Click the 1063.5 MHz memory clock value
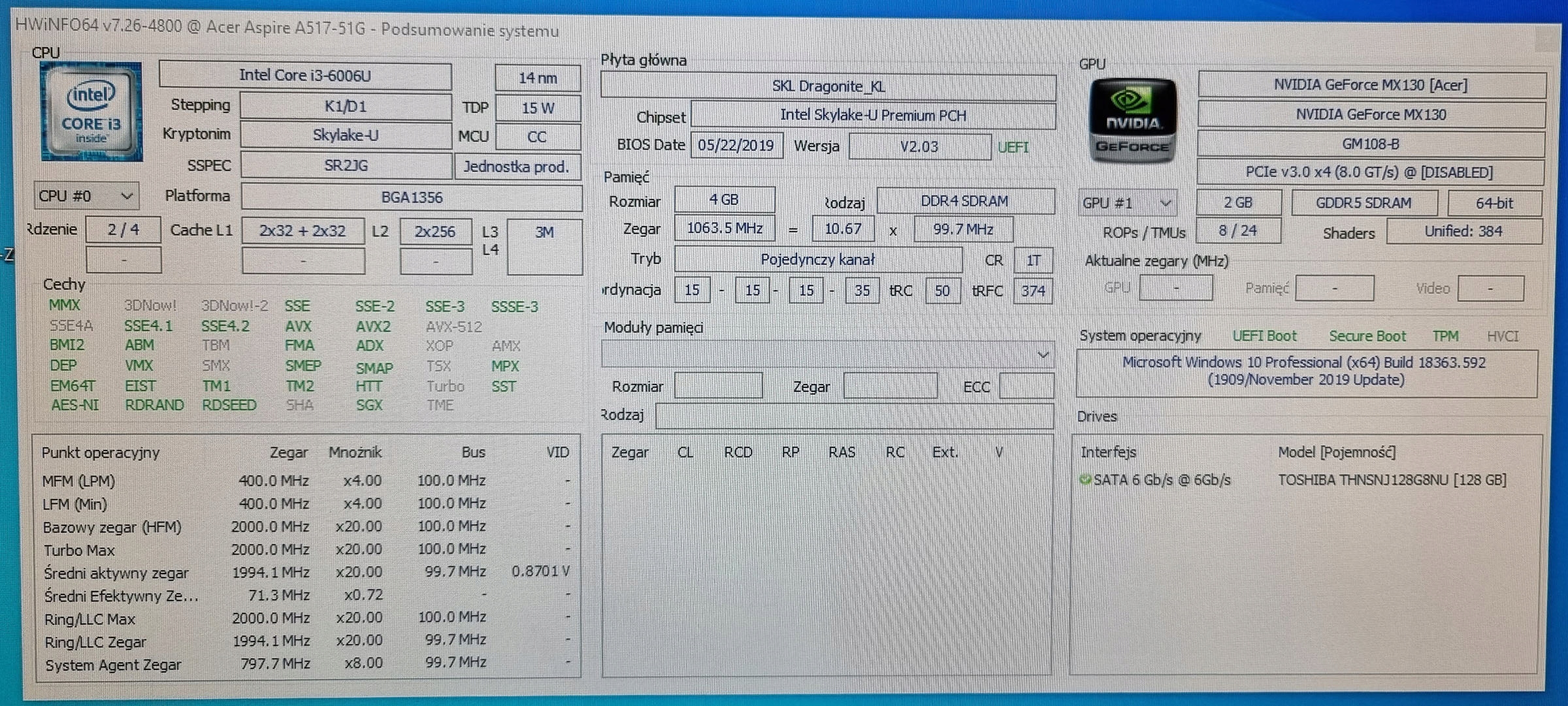This screenshot has height=706, width=1568. click(725, 229)
